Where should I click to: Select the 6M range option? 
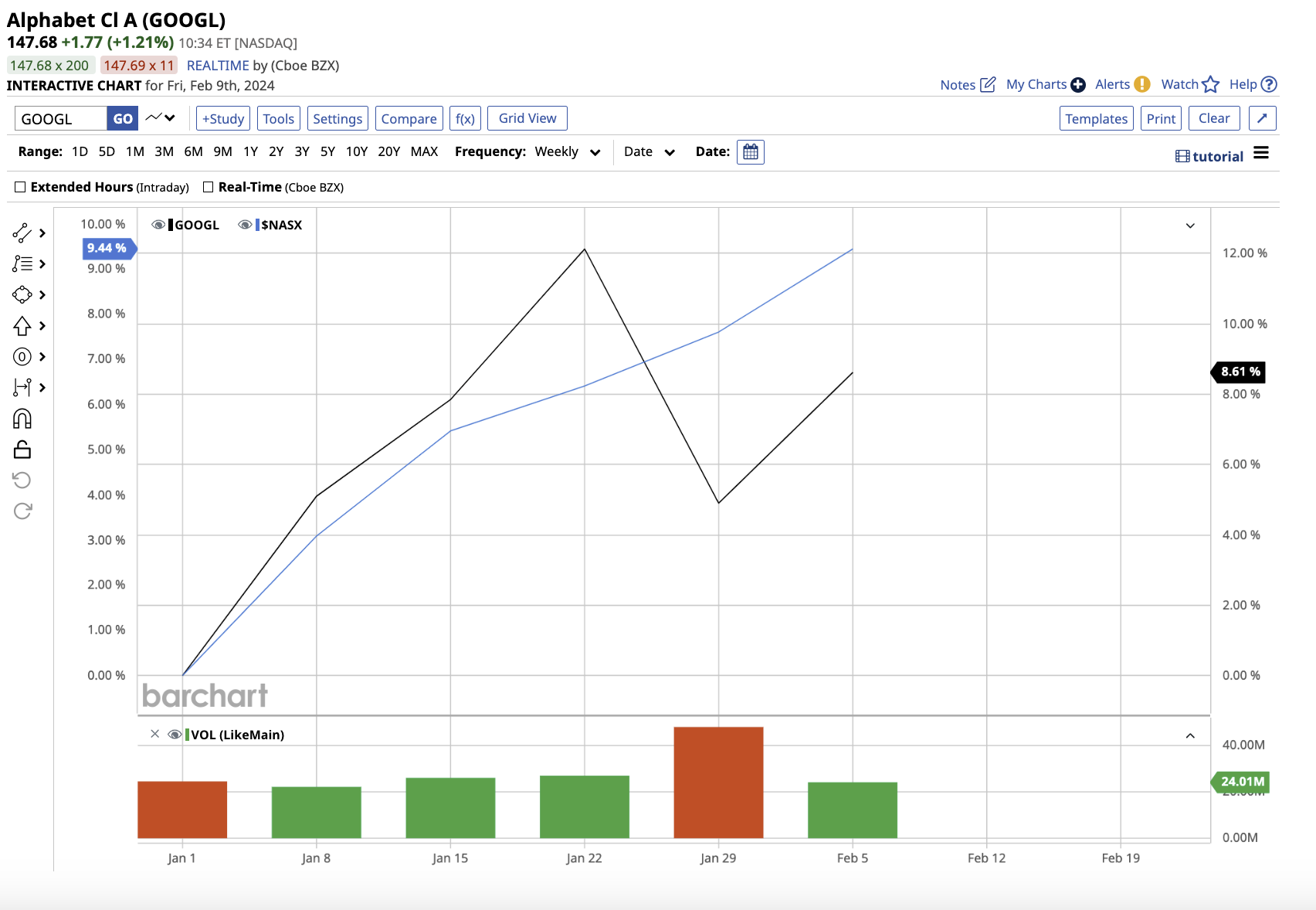193,151
